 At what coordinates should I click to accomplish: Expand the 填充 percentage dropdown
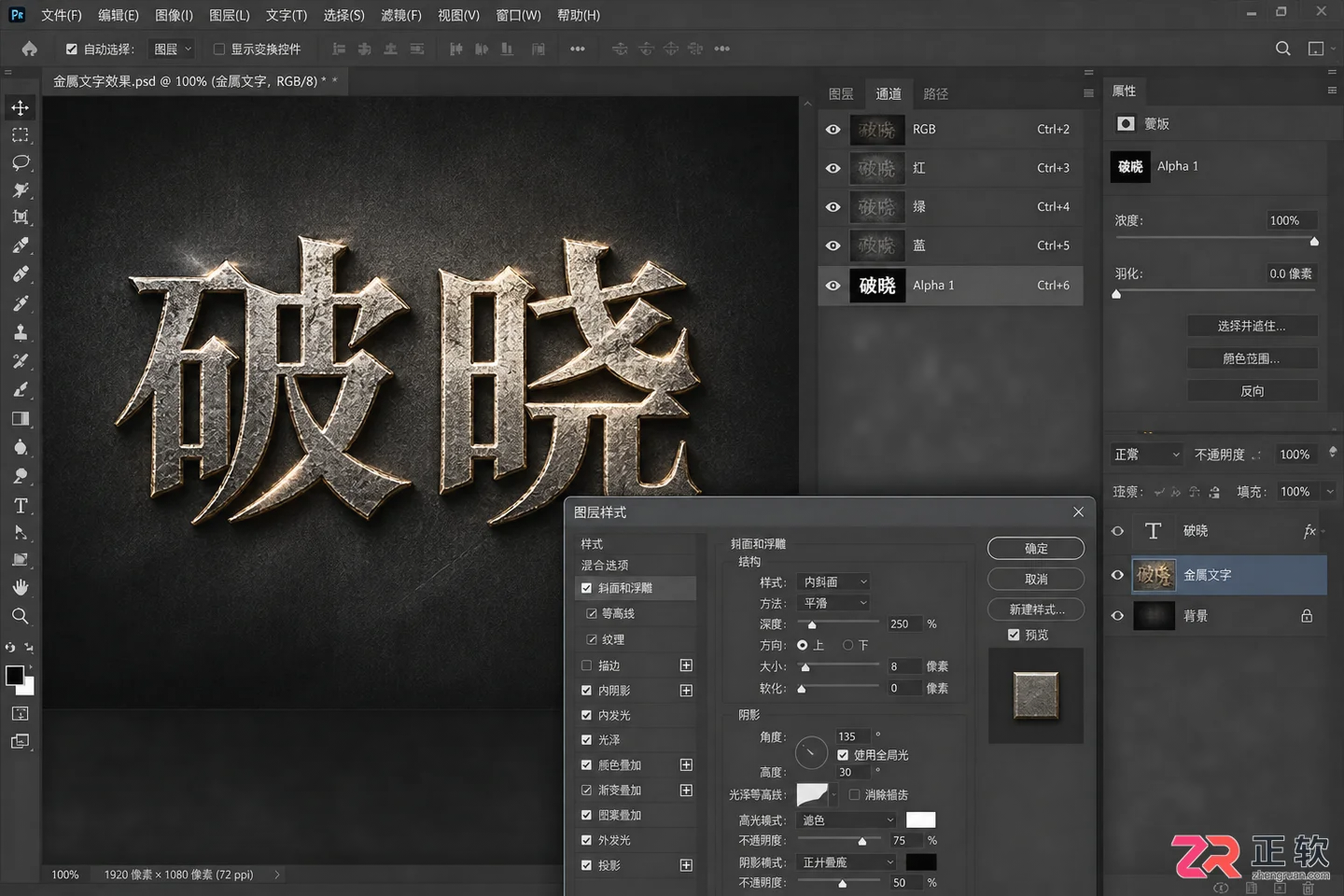1330,492
